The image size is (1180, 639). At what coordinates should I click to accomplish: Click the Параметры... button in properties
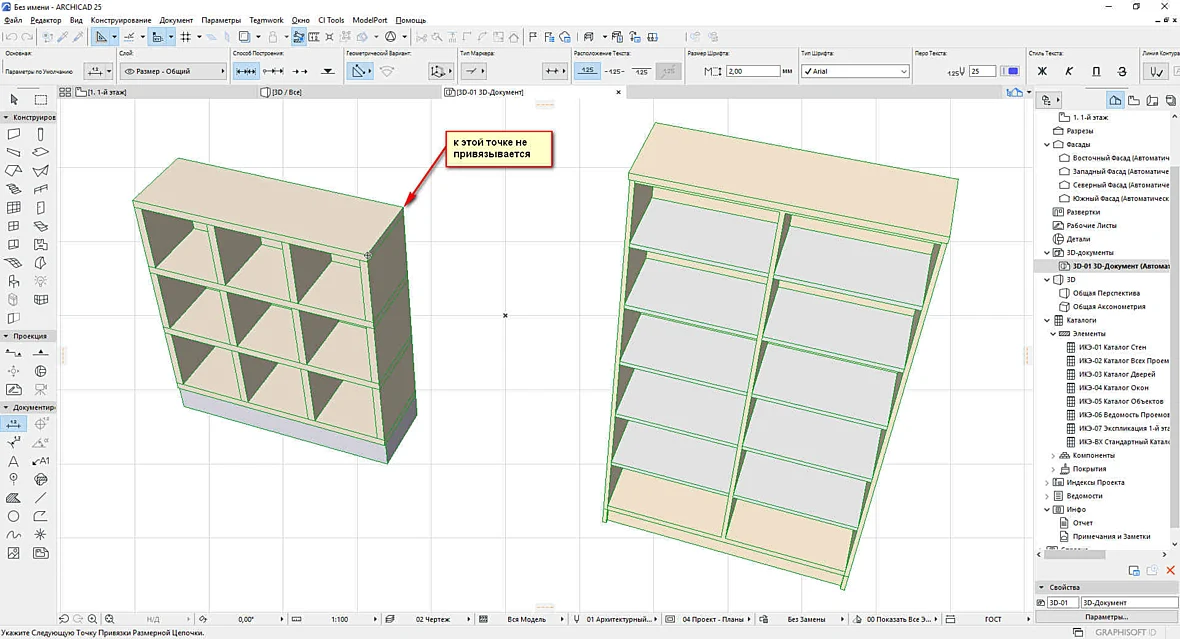pos(1105,616)
